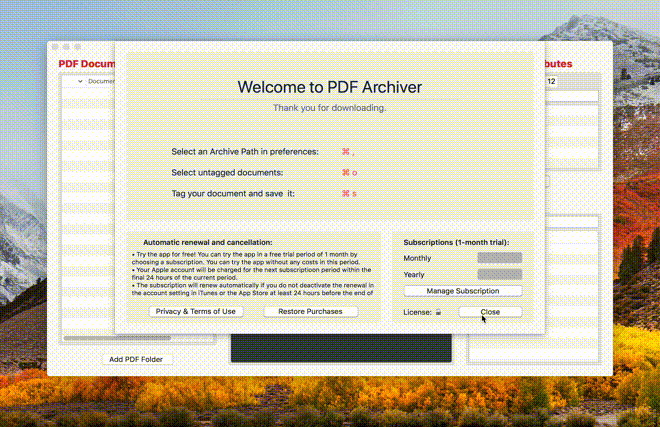Click Restore Purchases button
Image resolution: width=660 pixels, height=427 pixels.
pyautogui.click(x=311, y=311)
